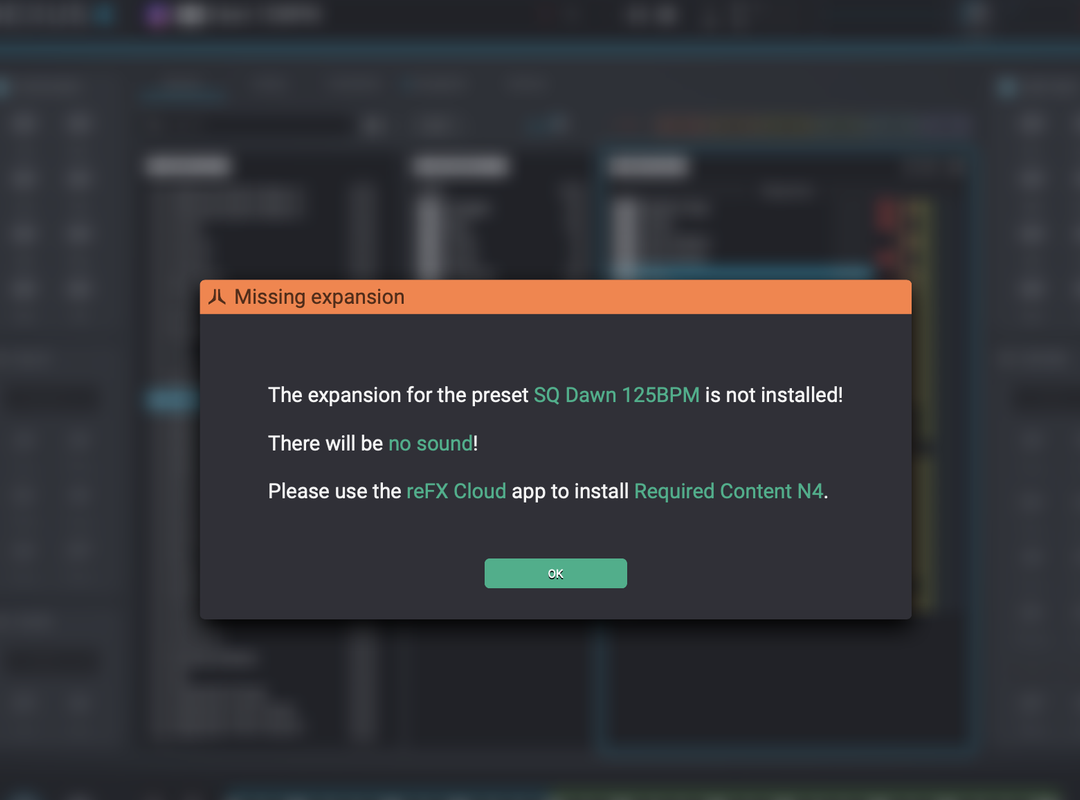Click the 'Required Content N4' text
Viewport: 1080px width, 800px height.
pyautogui.click(x=729, y=491)
